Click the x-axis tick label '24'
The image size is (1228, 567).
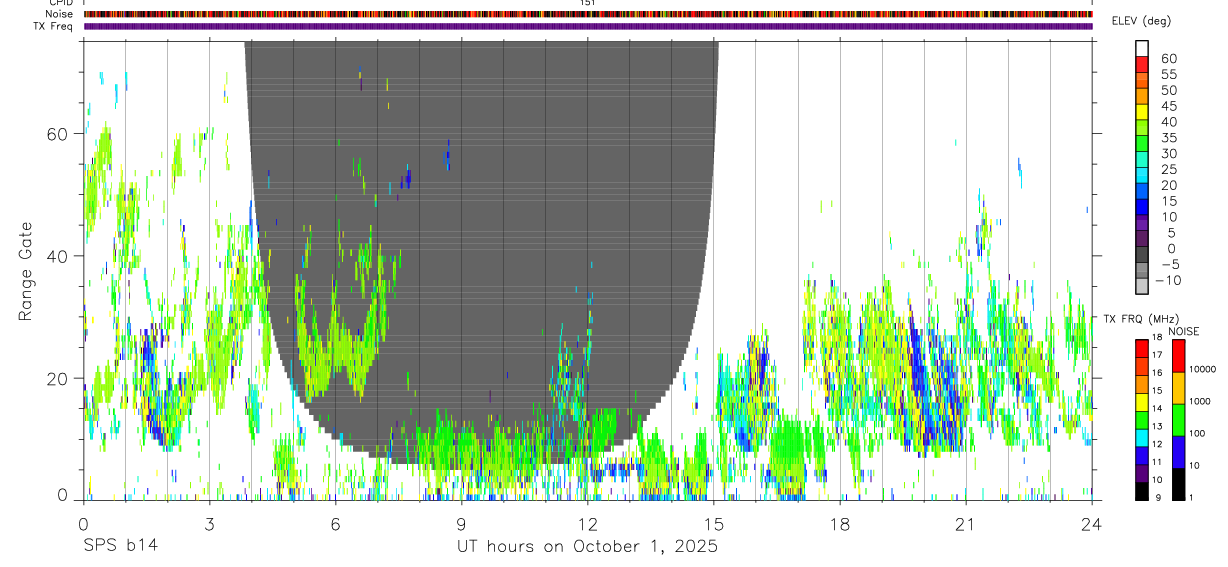point(1091,523)
